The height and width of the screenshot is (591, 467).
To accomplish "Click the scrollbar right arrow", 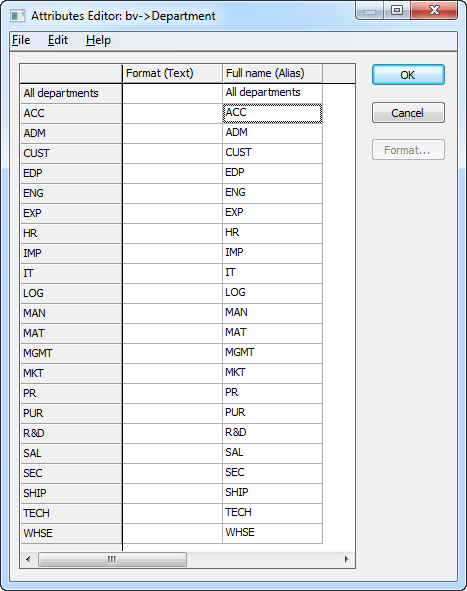I will coord(347,559).
